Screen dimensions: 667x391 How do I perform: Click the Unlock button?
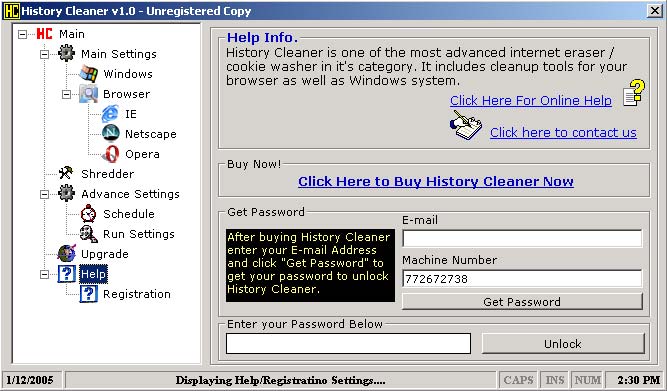coord(563,343)
